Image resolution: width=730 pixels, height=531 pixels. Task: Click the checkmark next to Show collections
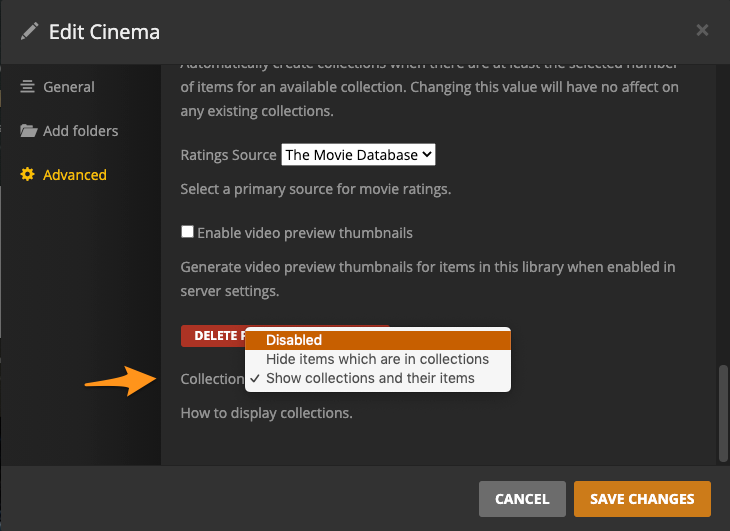(x=256, y=378)
